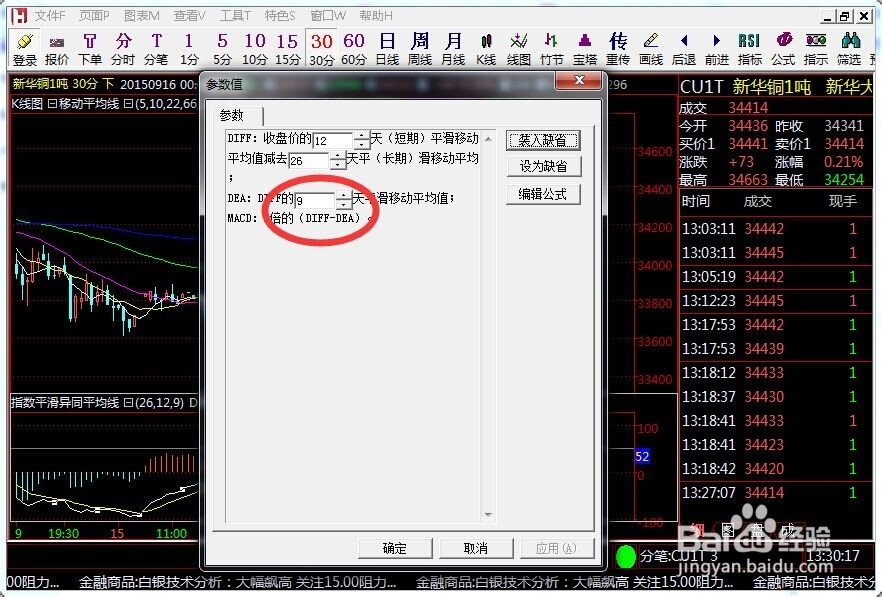This screenshot has width=882, height=597.
Task: Switch to the 30分 period view
Action: pos(320,48)
